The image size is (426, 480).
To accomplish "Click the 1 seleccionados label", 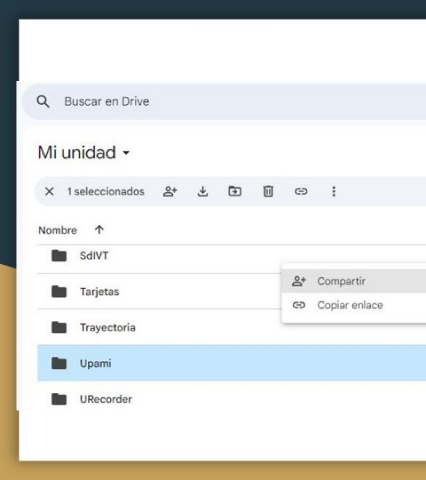I will 106,192.
